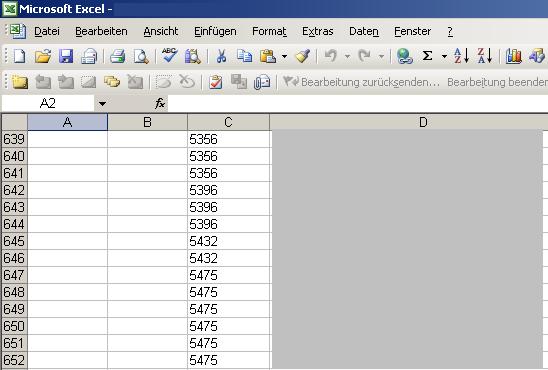The width and height of the screenshot is (548, 370).
Task: Run the ABC spelling check icon
Action: [170, 56]
